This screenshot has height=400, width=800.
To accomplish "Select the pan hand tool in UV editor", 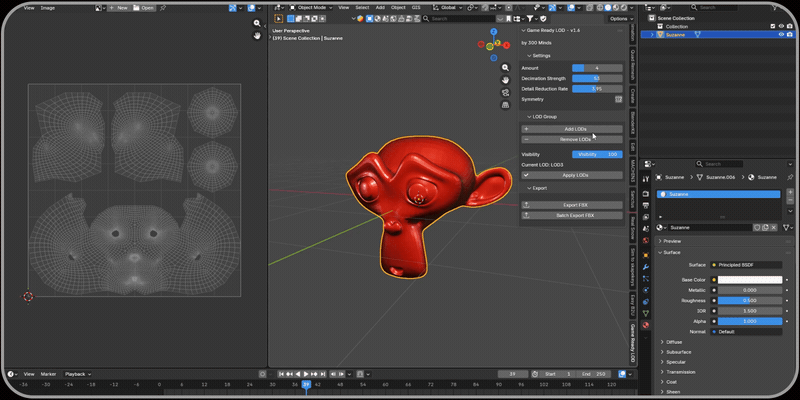I will [258, 36].
